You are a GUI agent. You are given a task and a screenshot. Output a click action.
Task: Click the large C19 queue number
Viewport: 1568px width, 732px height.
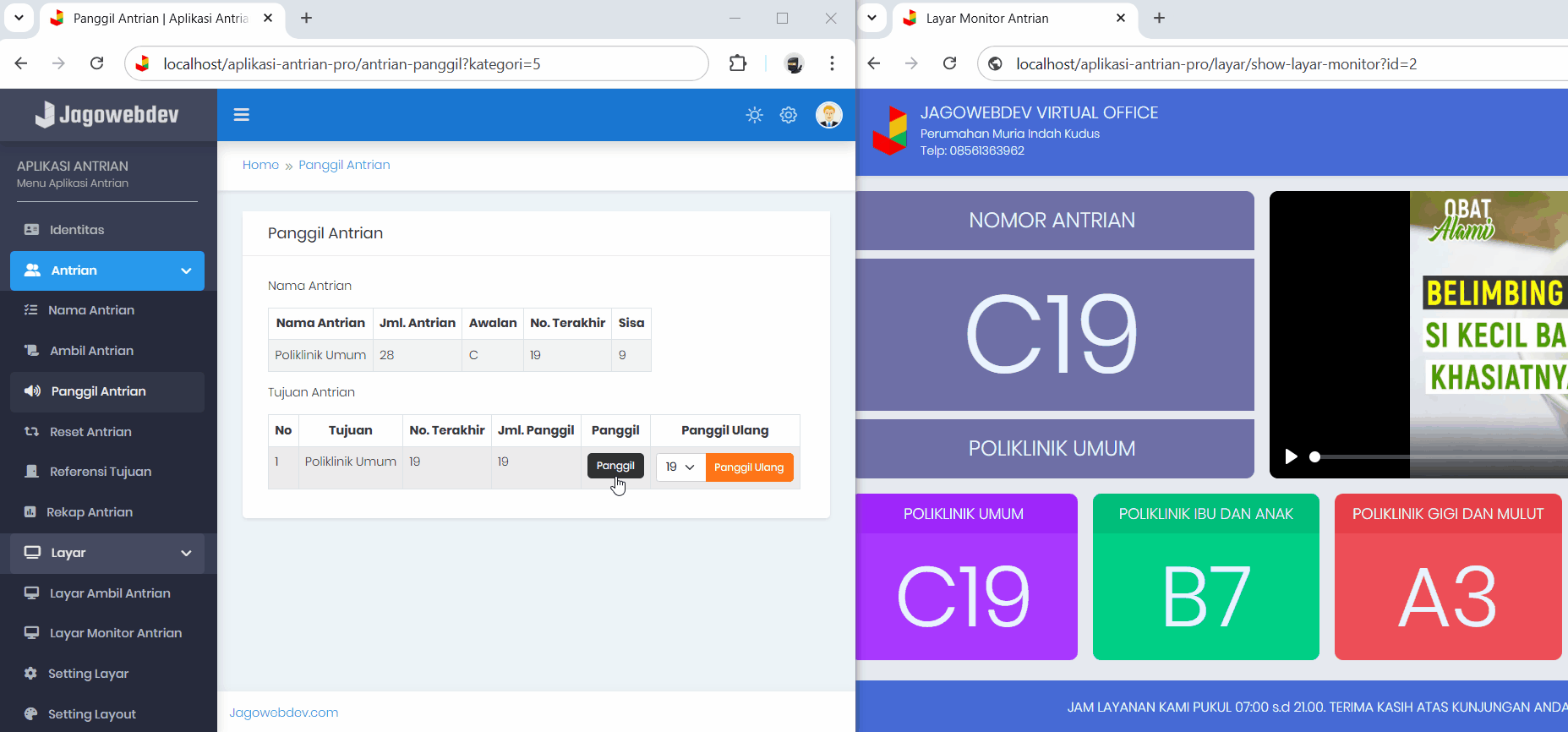point(1052,335)
